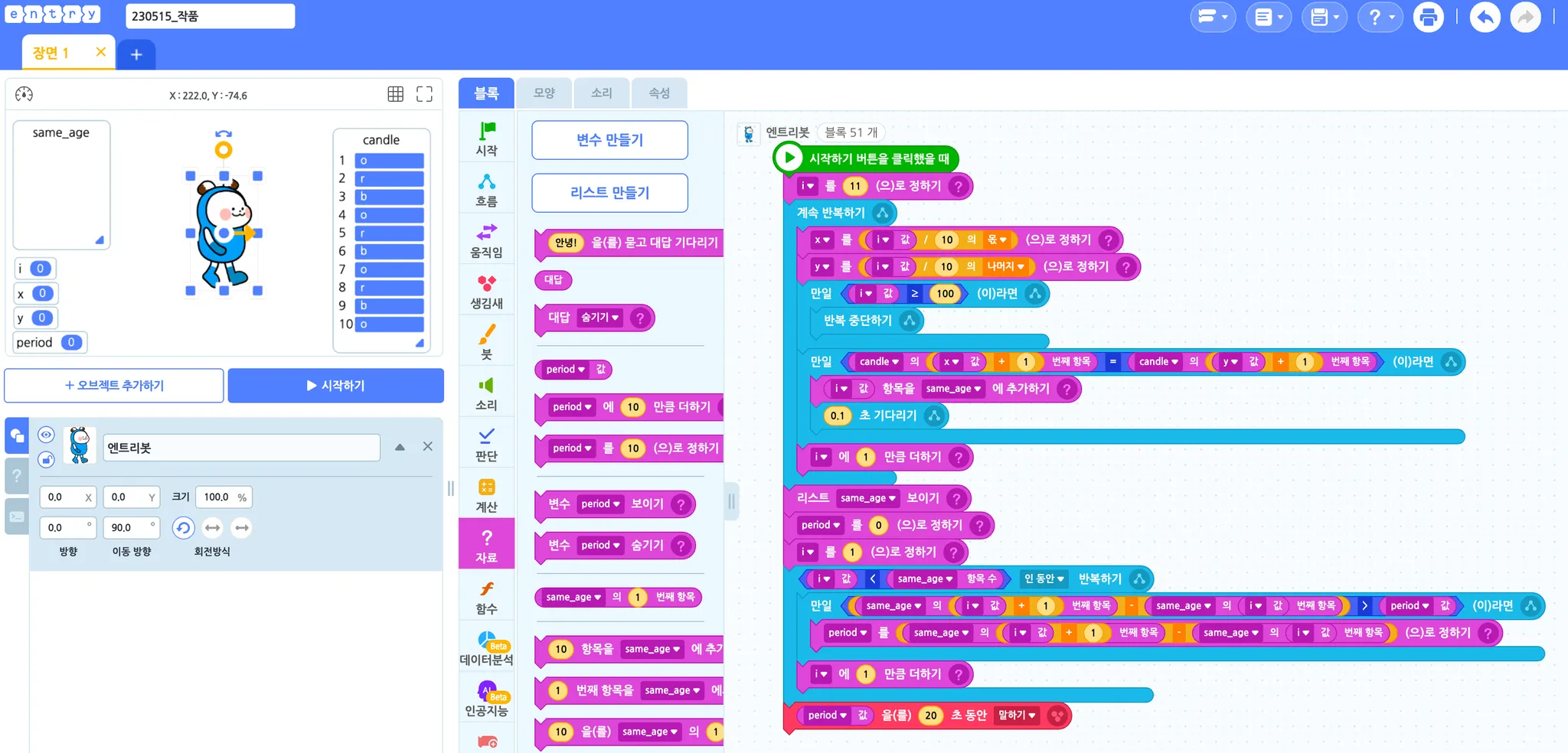
Task: Open the file menu dropdown
Action: (1269, 17)
